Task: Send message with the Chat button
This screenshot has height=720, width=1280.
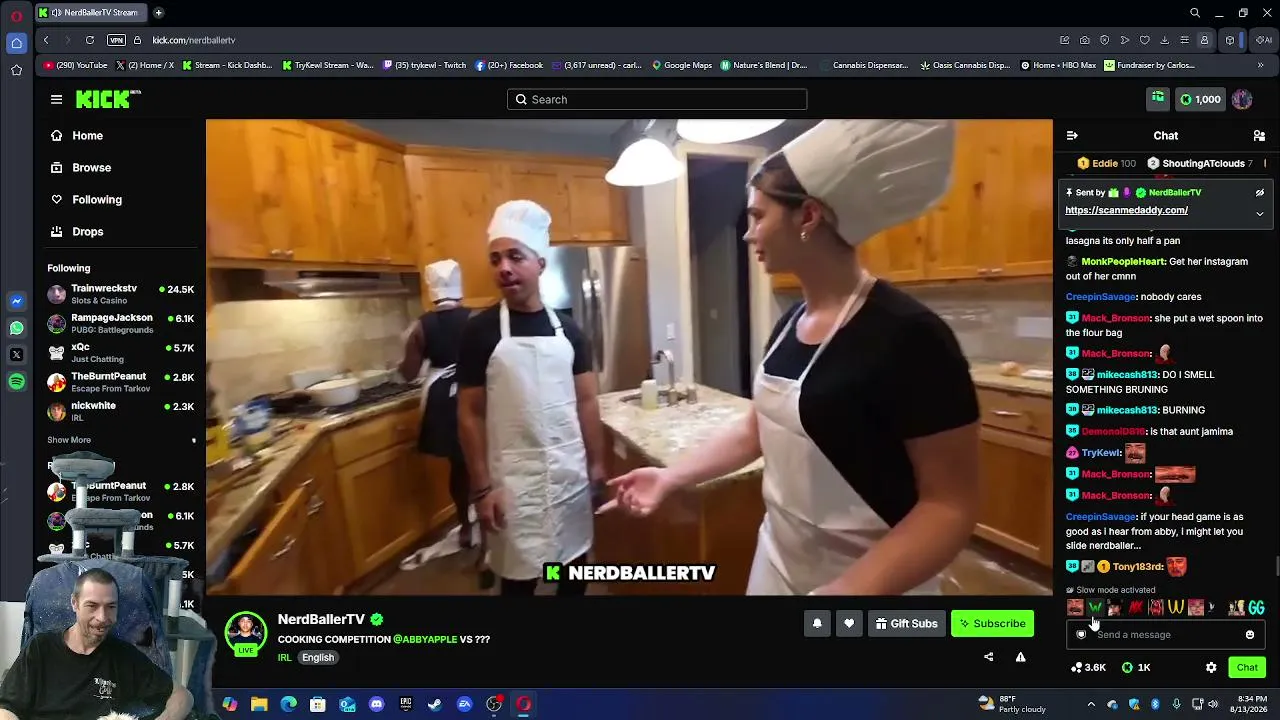Action: [x=1247, y=667]
